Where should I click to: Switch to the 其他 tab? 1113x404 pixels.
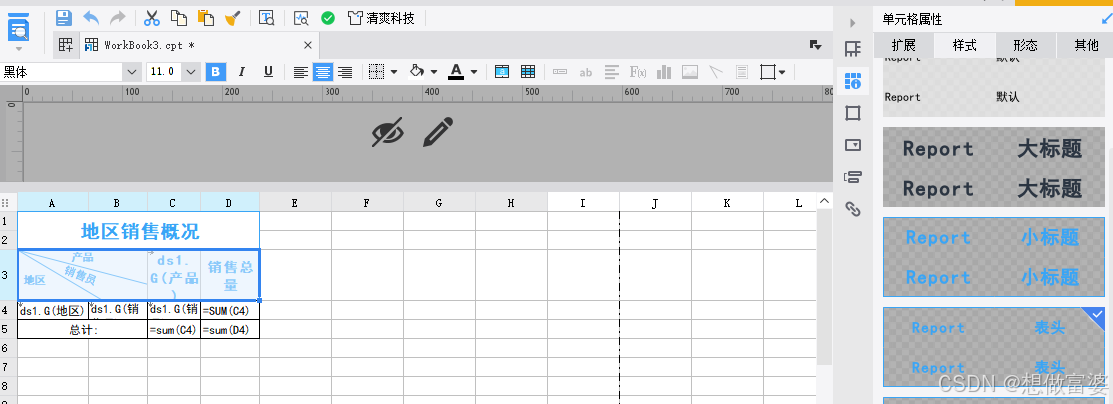point(1086,45)
